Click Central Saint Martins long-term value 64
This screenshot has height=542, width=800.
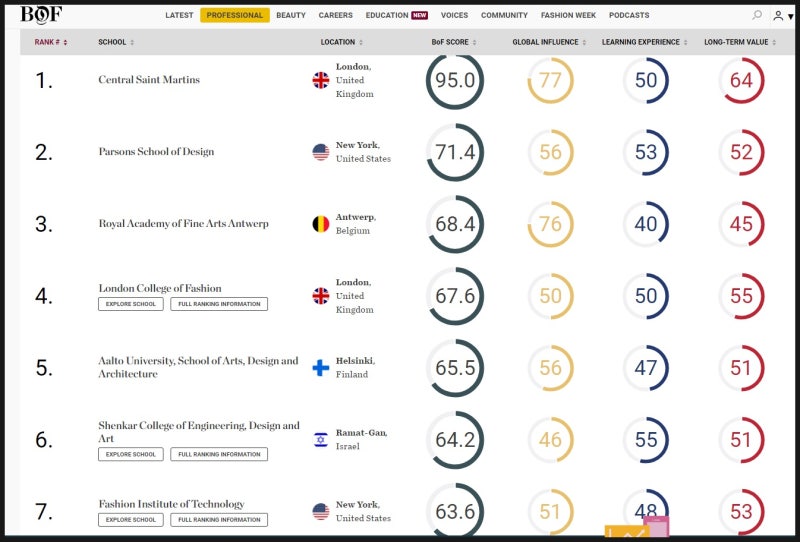pyautogui.click(x=741, y=80)
